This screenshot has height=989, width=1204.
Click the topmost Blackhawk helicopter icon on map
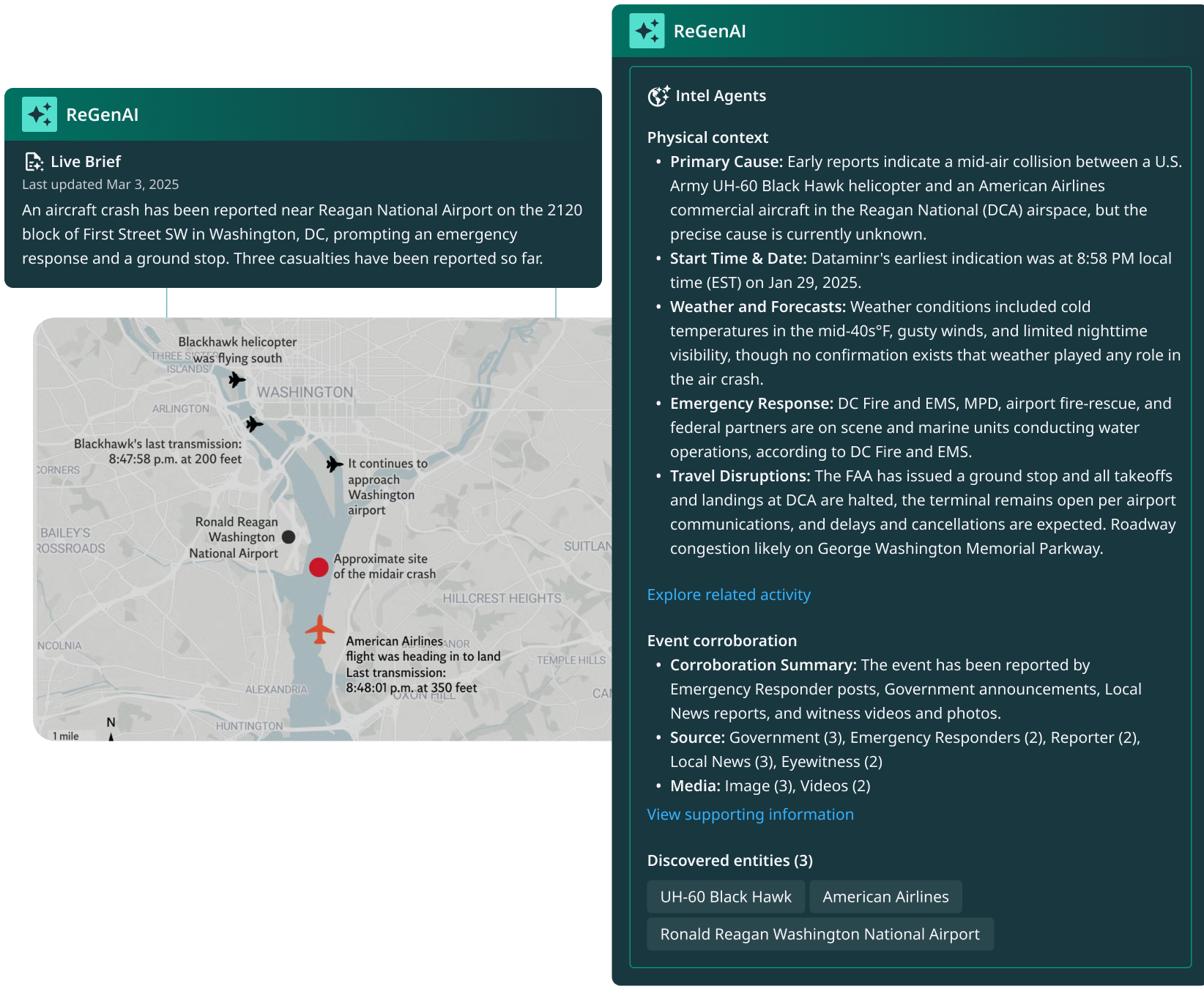coord(237,379)
